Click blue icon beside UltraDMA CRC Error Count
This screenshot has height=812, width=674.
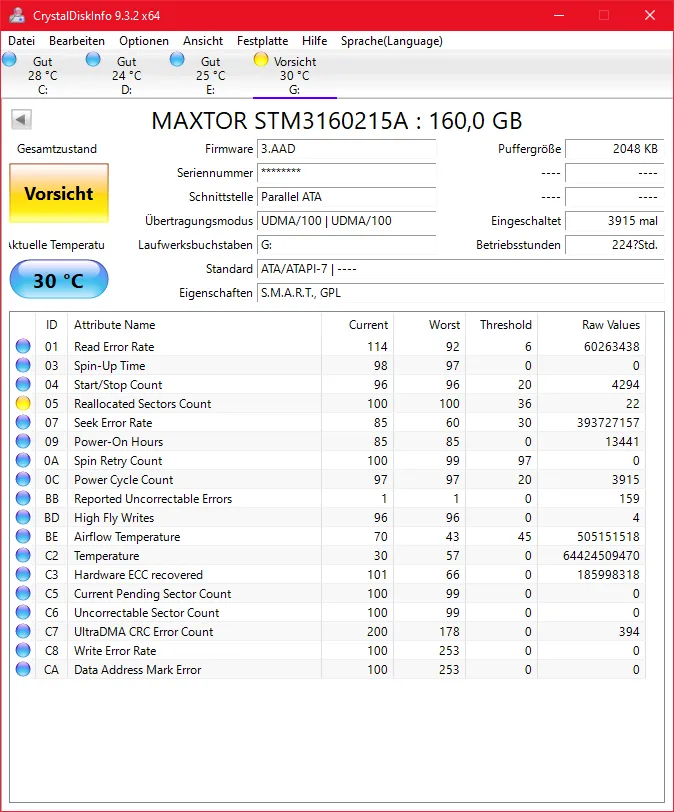tap(23, 632)
